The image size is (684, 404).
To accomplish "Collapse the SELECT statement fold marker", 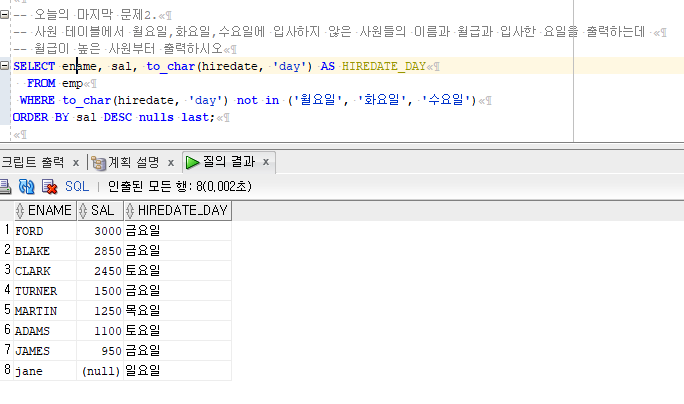I will [x=4, y=65].
